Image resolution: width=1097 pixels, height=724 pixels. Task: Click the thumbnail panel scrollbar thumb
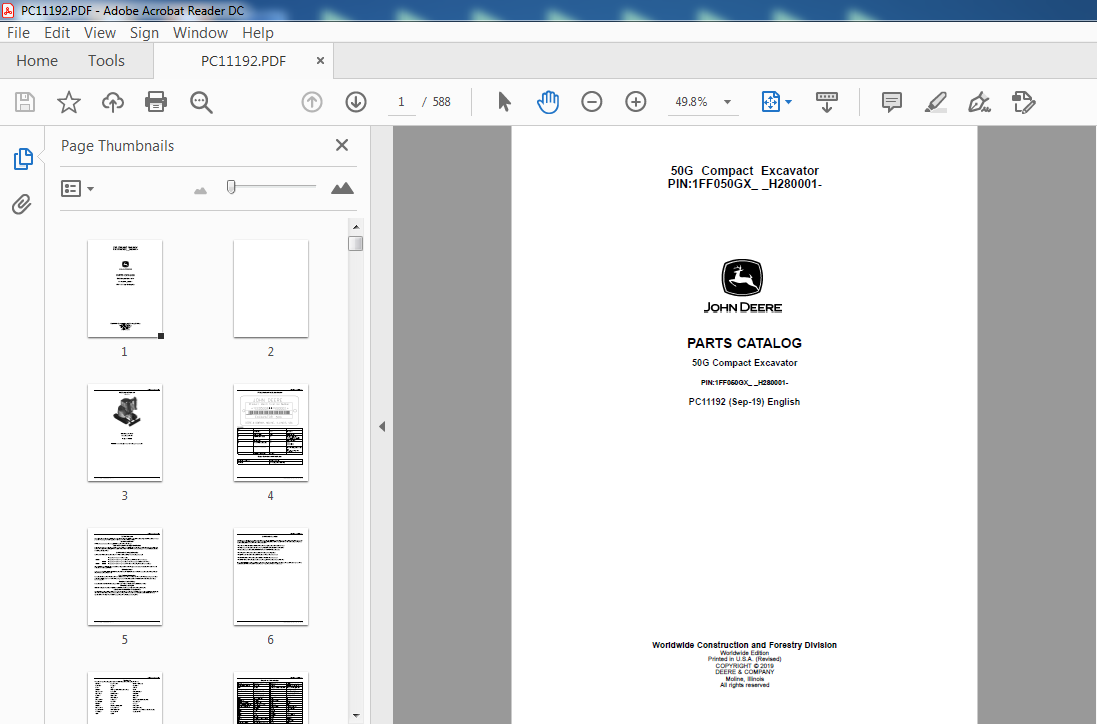click(x=356, y=243)
